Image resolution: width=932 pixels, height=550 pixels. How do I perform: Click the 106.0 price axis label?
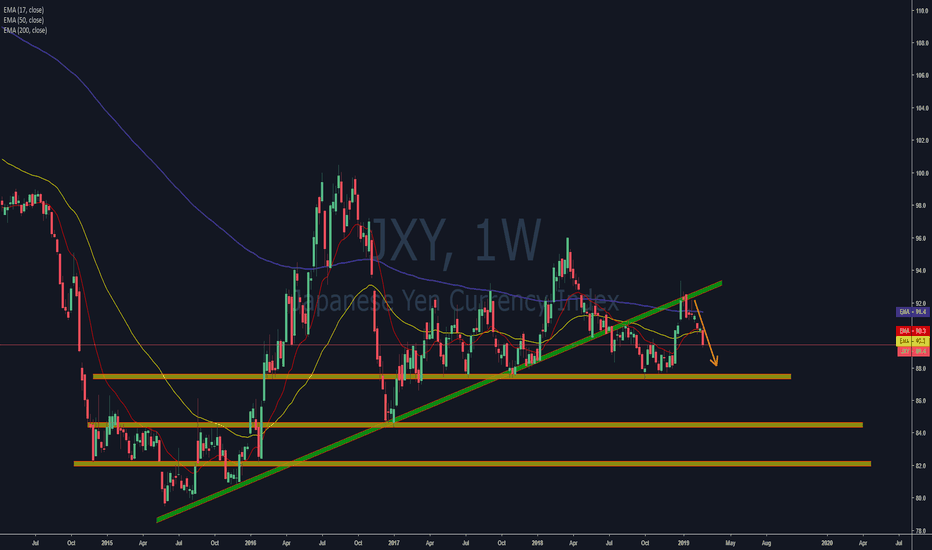point(922,76)
